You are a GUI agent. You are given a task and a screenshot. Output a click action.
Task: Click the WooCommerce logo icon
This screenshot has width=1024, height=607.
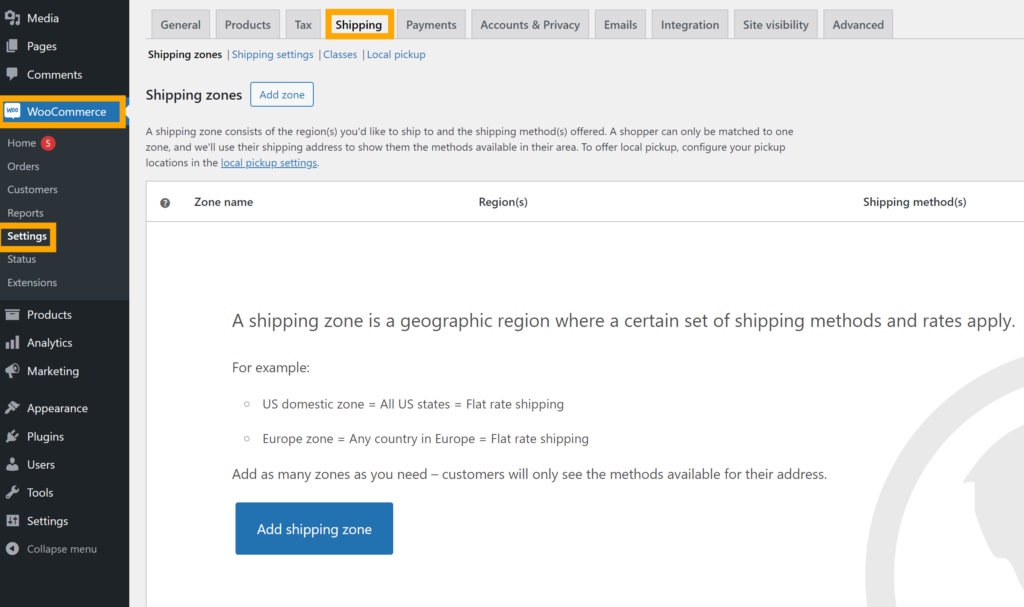(13, 112)
